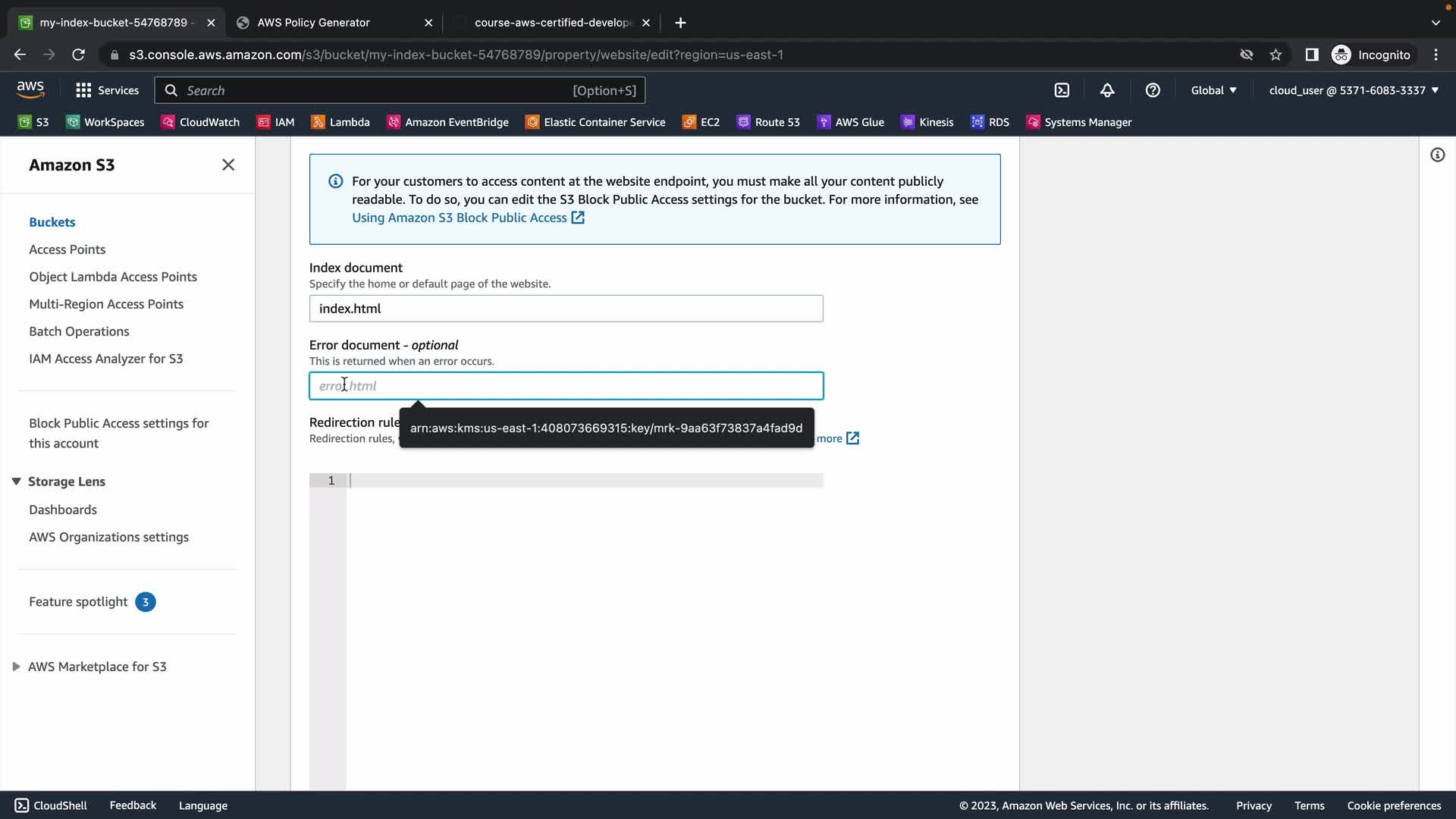Open the Feature spotlight sidebar link

(x=78, y=602)
